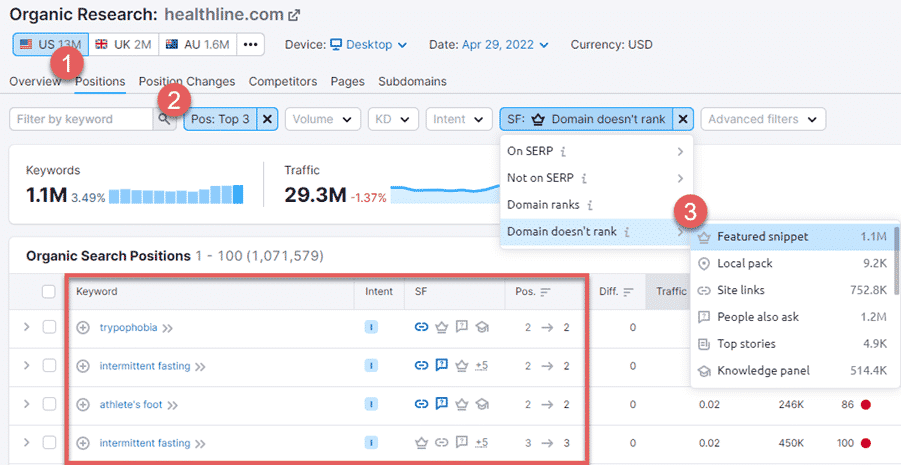Select the UK 2M database button

point(122,45)
